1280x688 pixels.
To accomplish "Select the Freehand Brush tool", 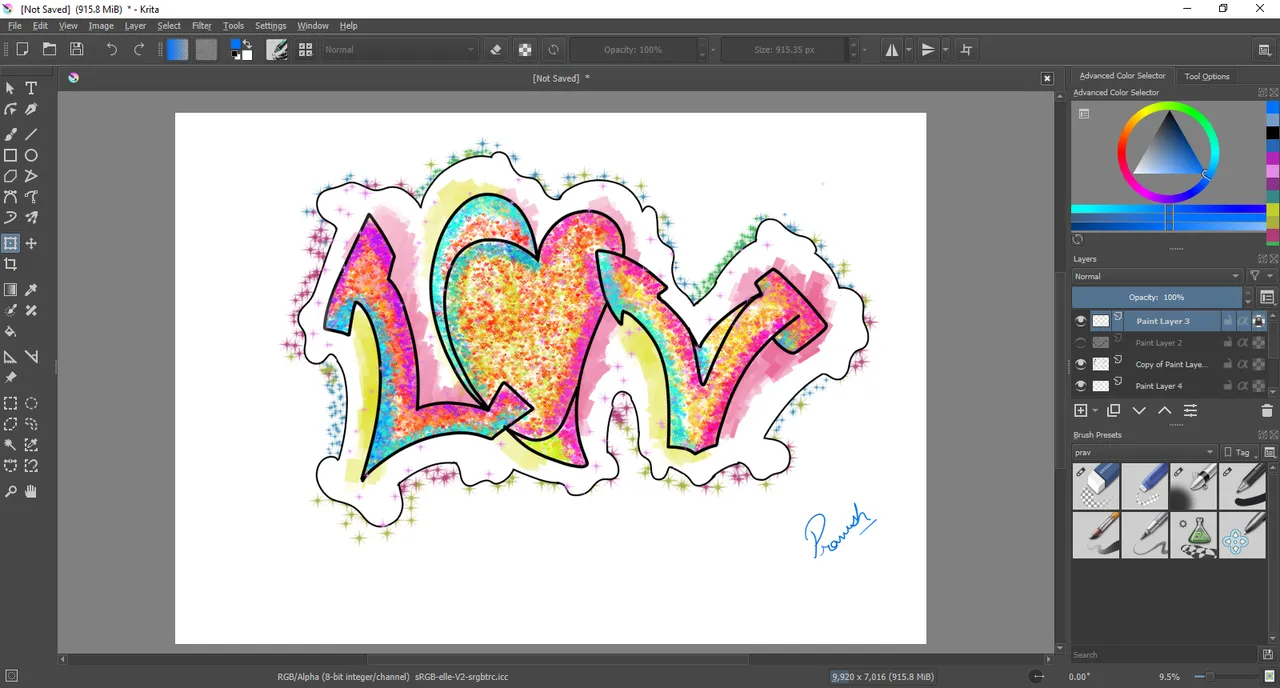I will [x=10, y=134].
